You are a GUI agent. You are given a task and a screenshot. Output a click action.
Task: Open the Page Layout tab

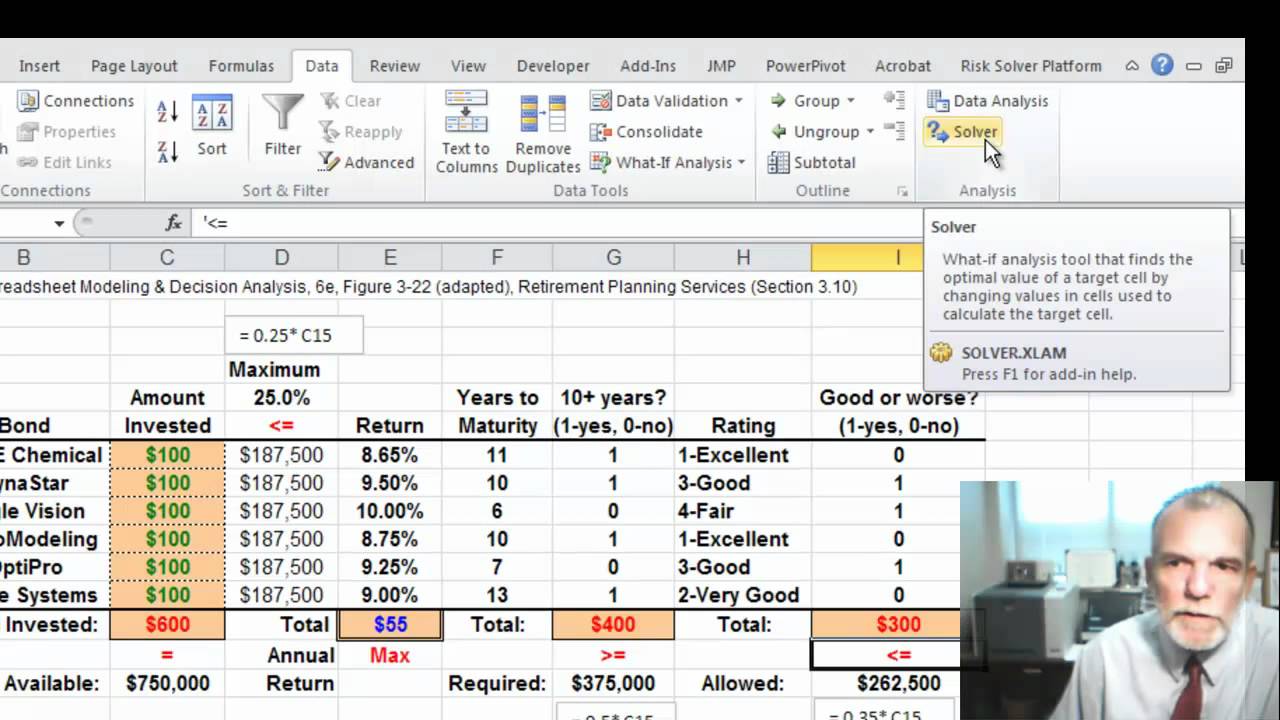pos(134,65)
